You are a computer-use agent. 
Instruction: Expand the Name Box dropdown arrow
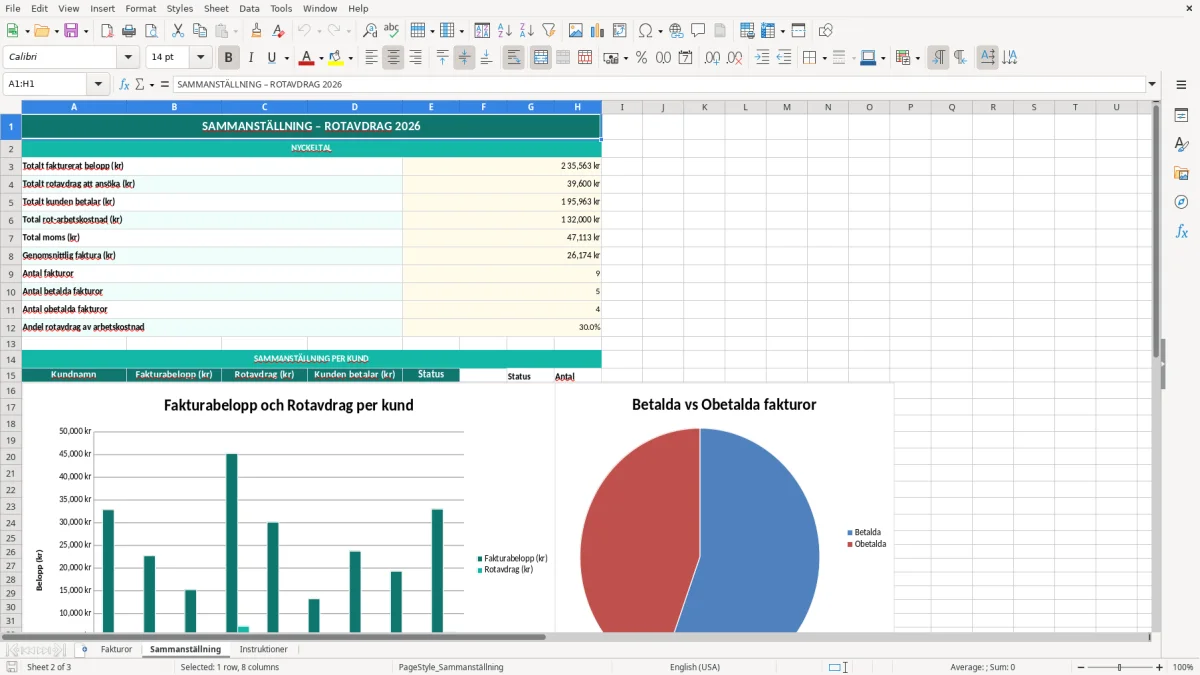pyautogui.click(x=98, y=84)
